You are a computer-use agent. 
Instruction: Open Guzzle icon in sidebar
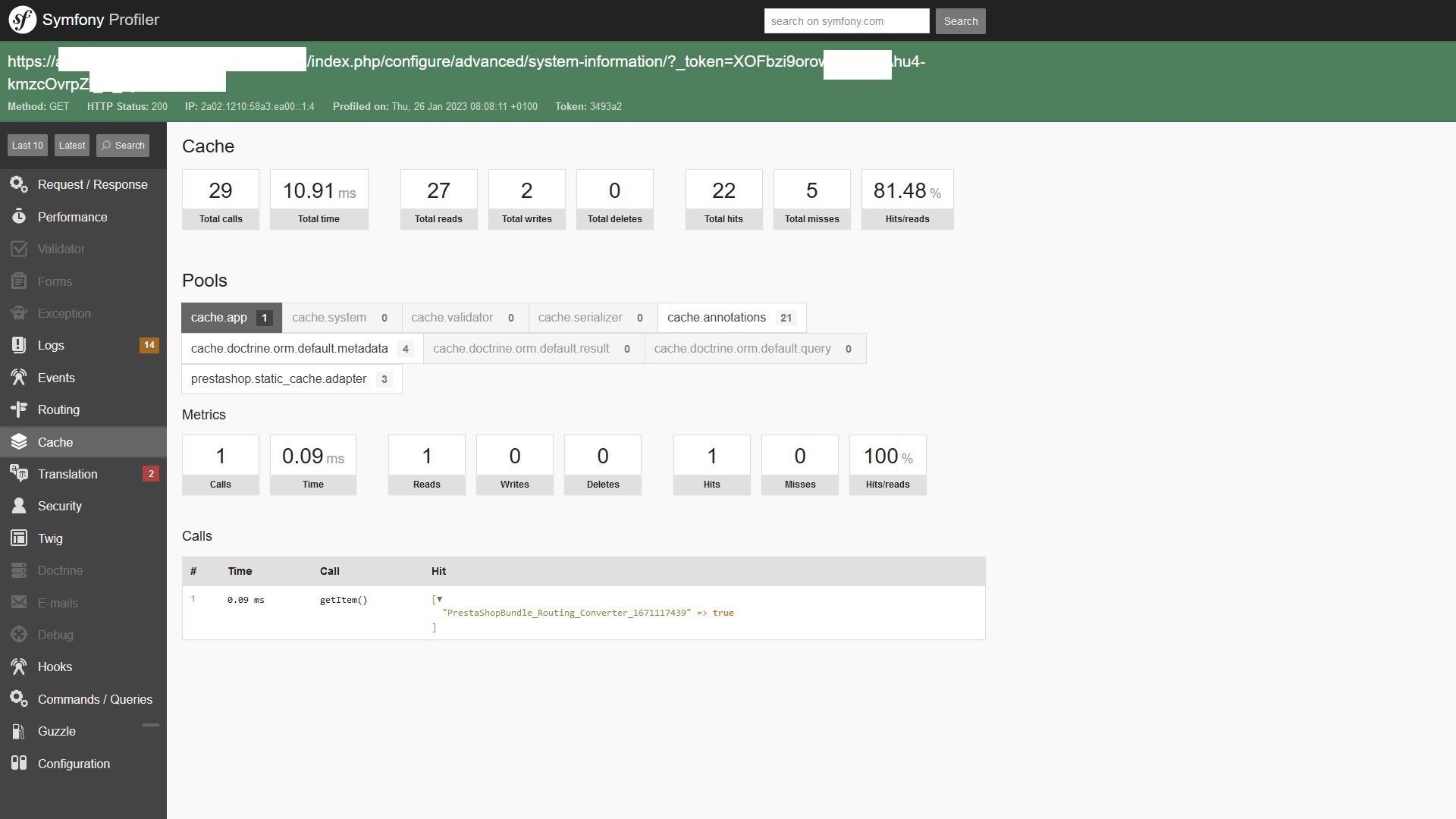coord(19,731)
